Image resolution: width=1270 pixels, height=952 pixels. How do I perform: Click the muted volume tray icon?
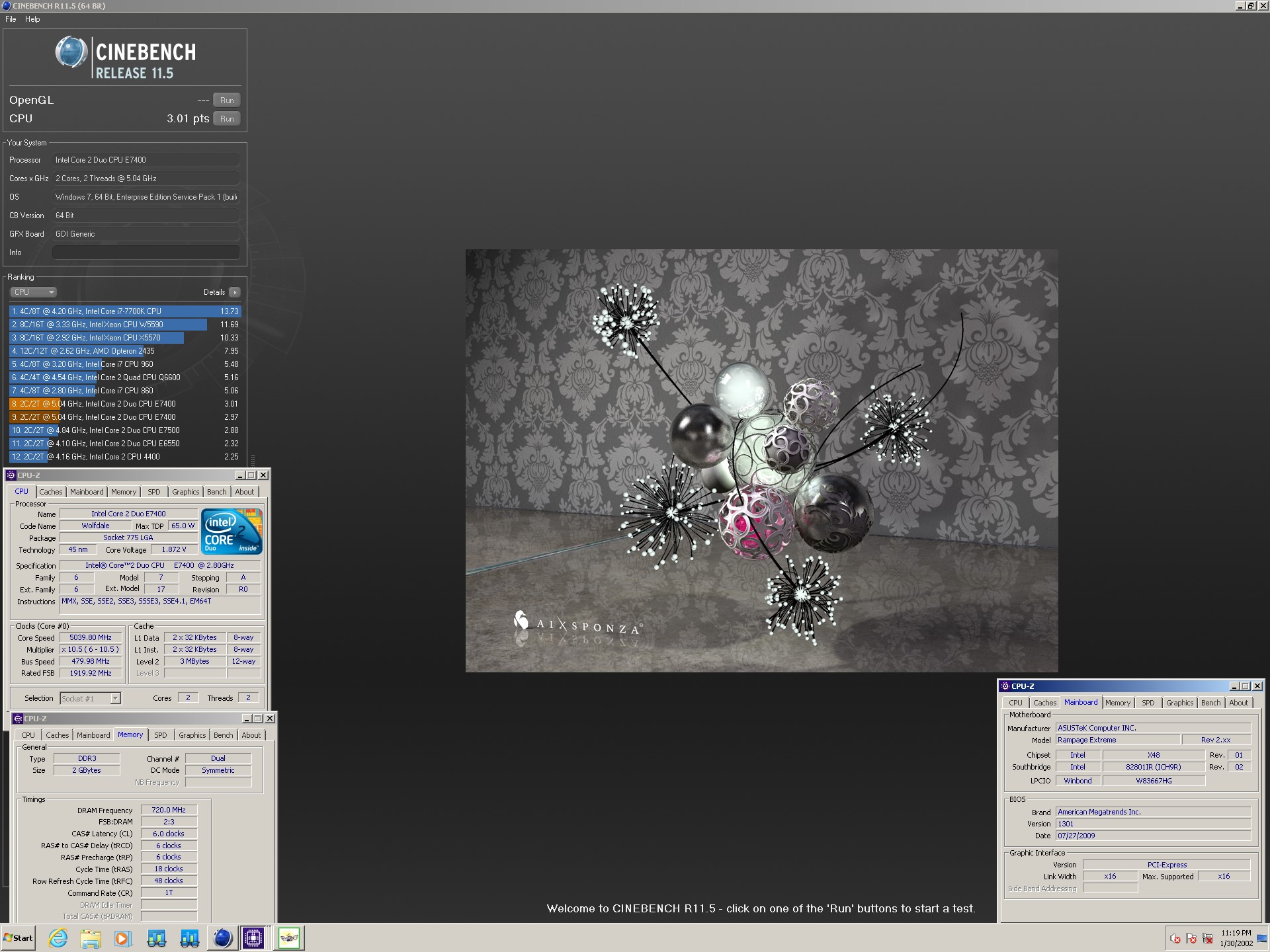pyautogui.click(x=1175, y=938)
